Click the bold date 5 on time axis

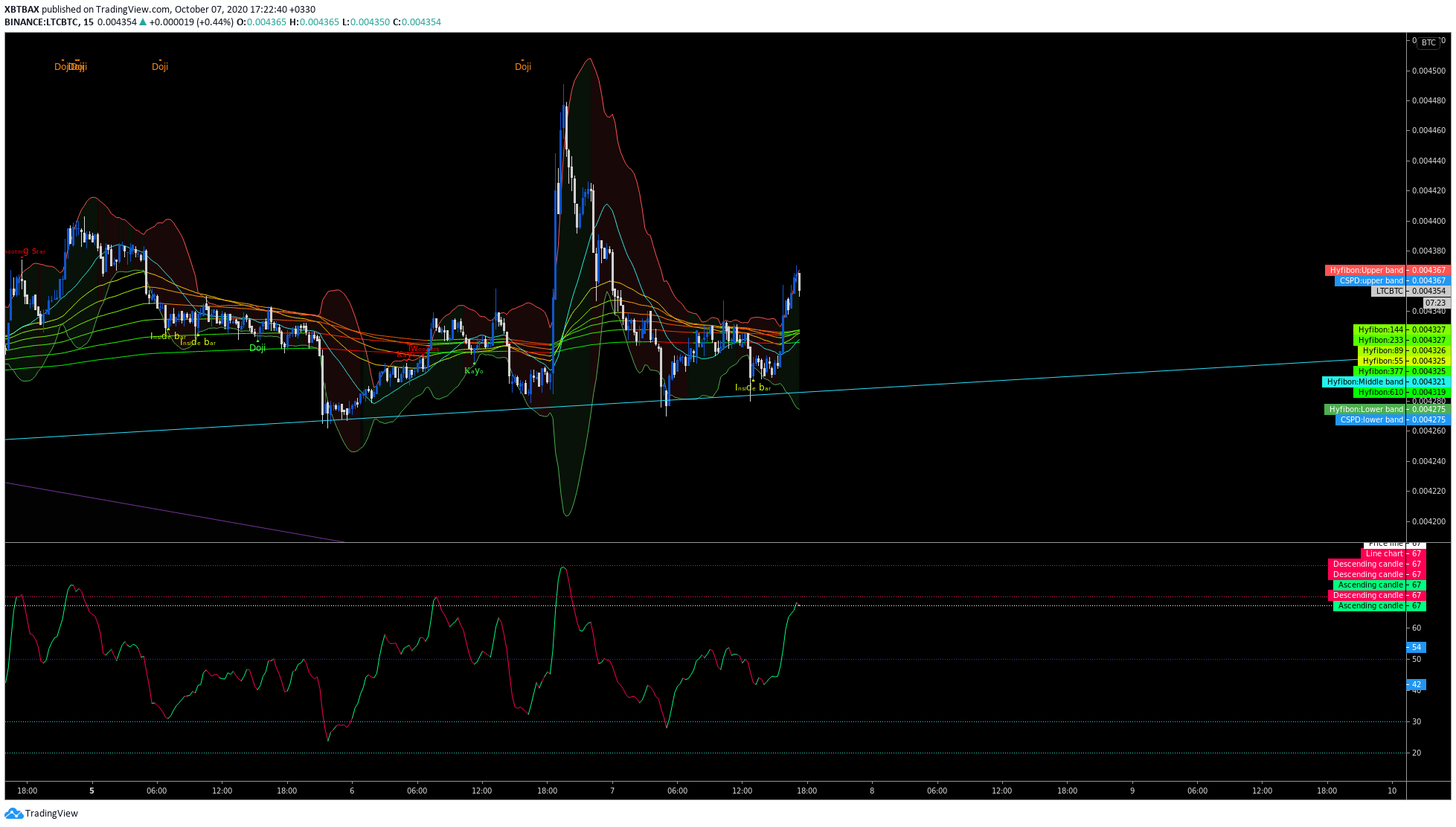pos(92,791)
